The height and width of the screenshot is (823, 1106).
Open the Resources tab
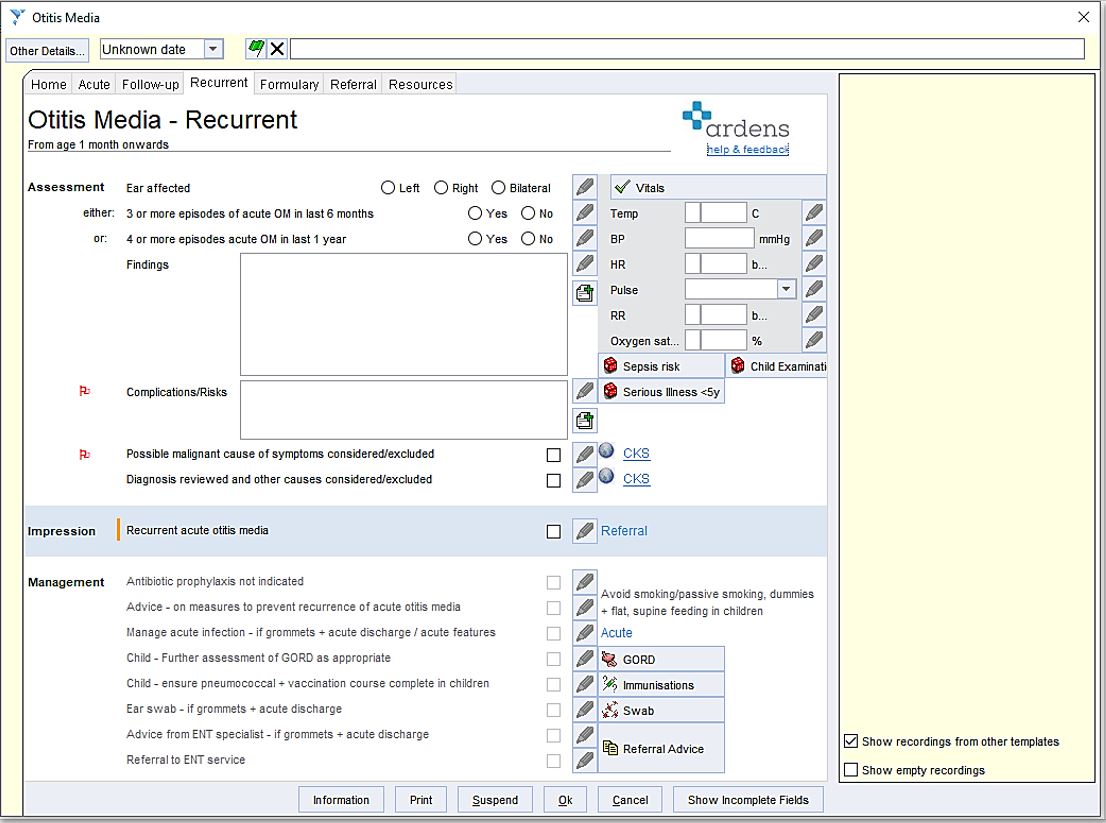(x=420, y=84)
